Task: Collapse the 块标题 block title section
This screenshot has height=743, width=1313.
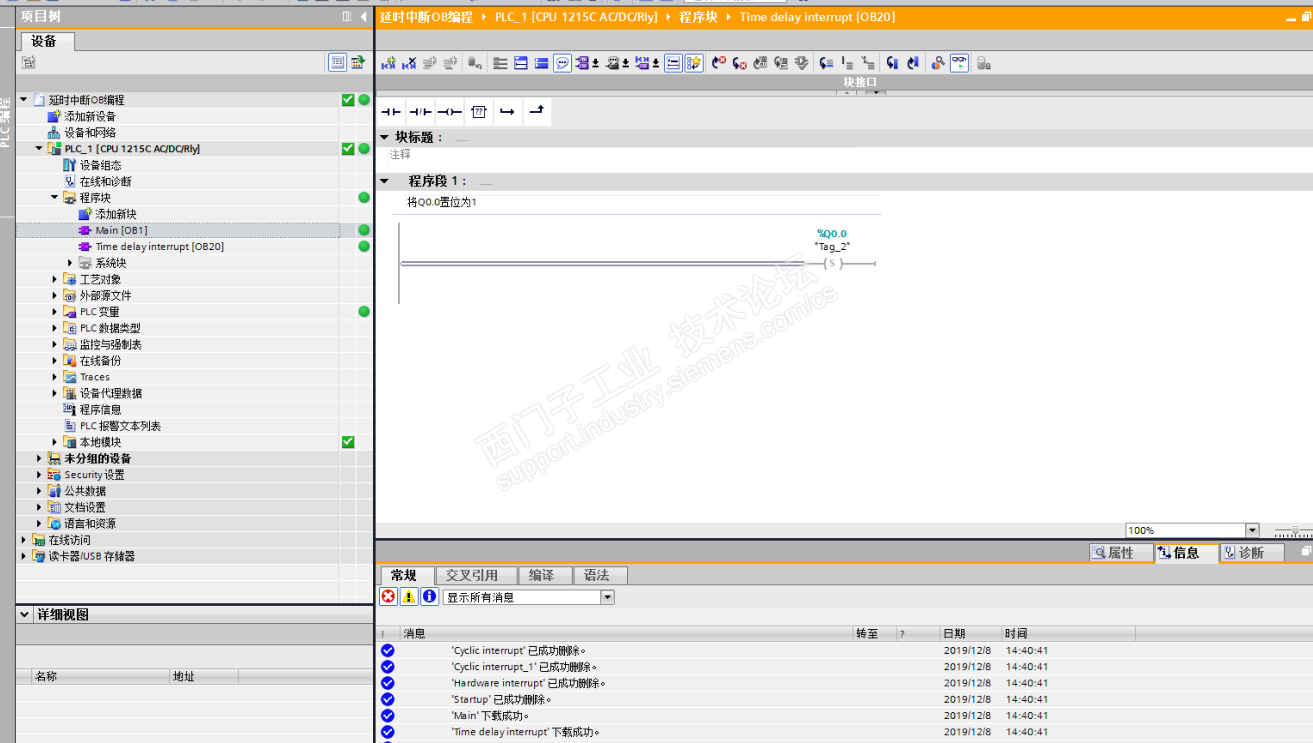Action: click(385, 137)
